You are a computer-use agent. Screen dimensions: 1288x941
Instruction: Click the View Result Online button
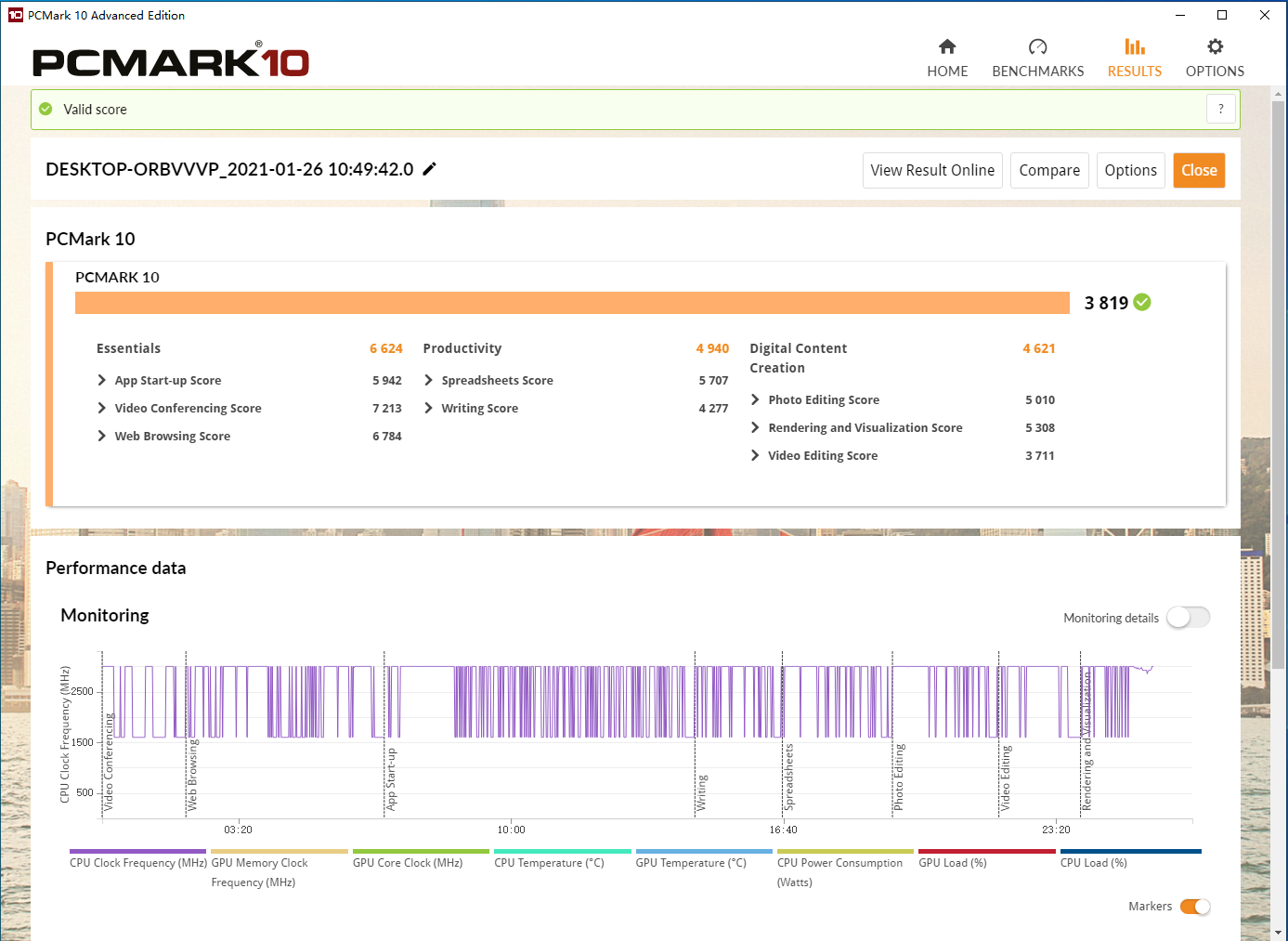[x=931, y=171]
